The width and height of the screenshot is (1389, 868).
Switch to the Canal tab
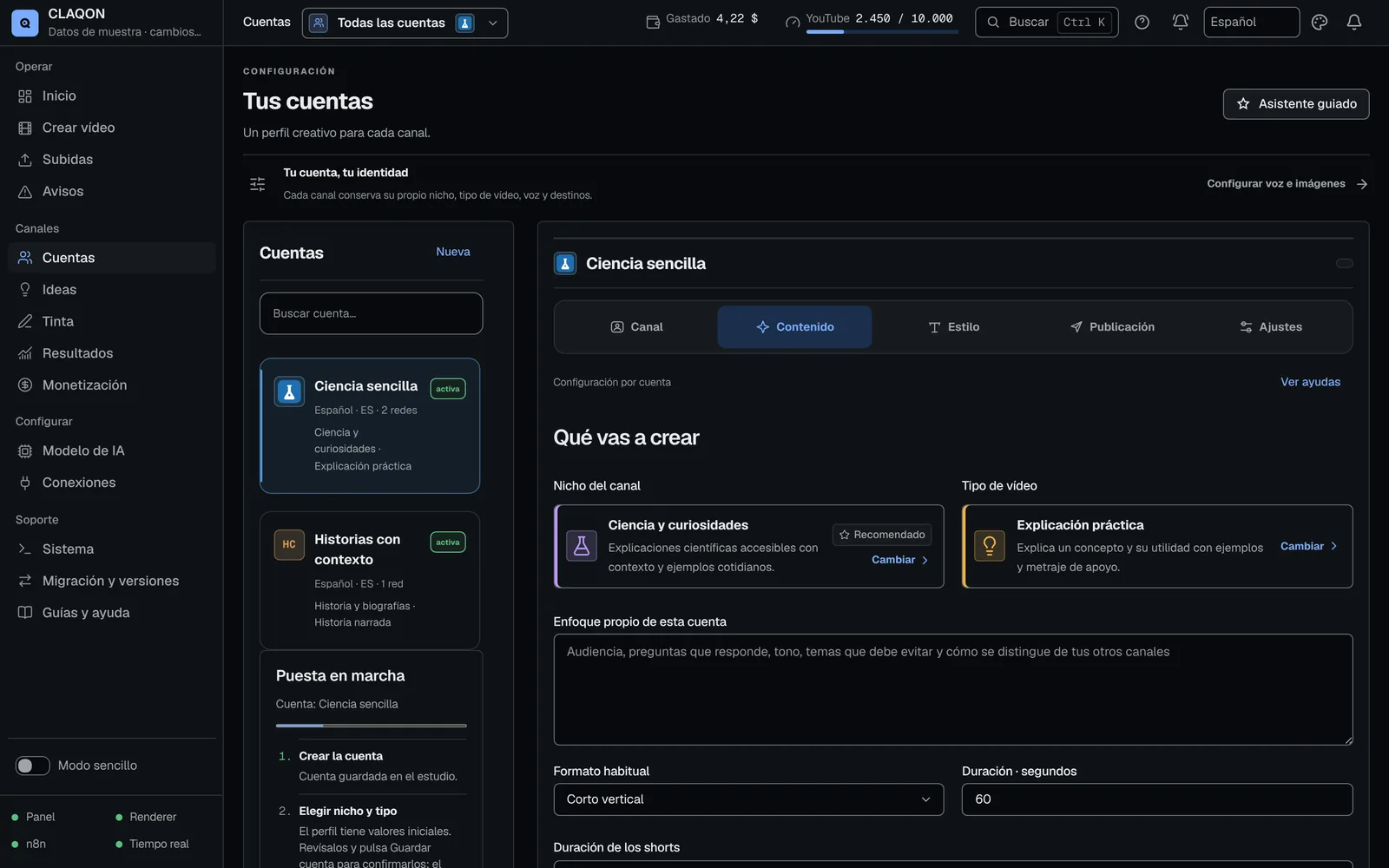[636, 327]
